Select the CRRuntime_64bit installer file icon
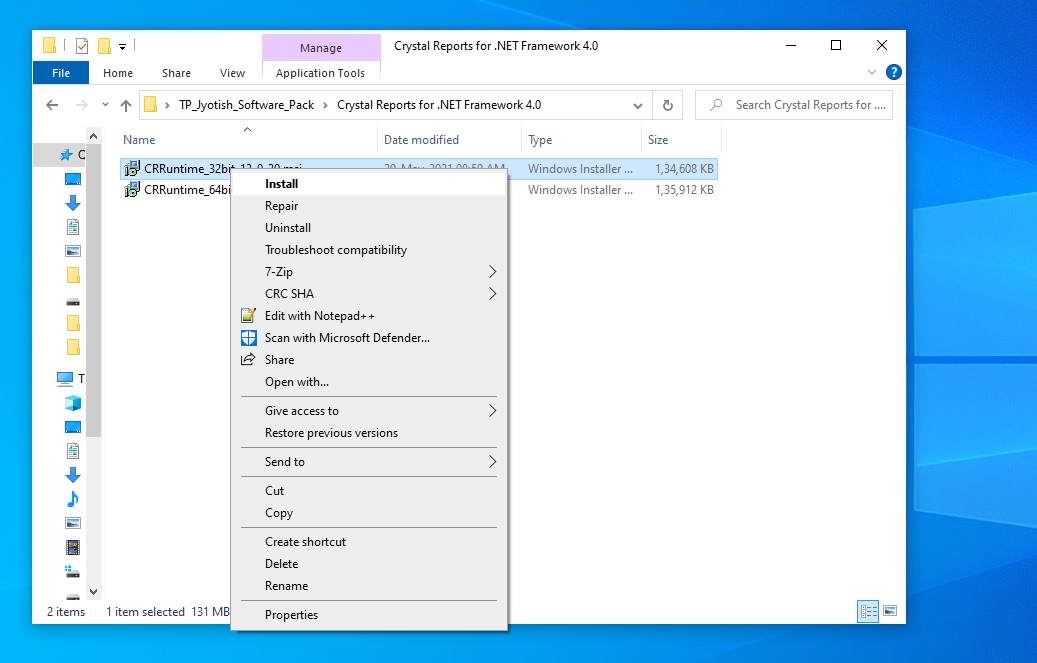The height and width of the screenshot is (663, 1037). [x=132, y=190]
